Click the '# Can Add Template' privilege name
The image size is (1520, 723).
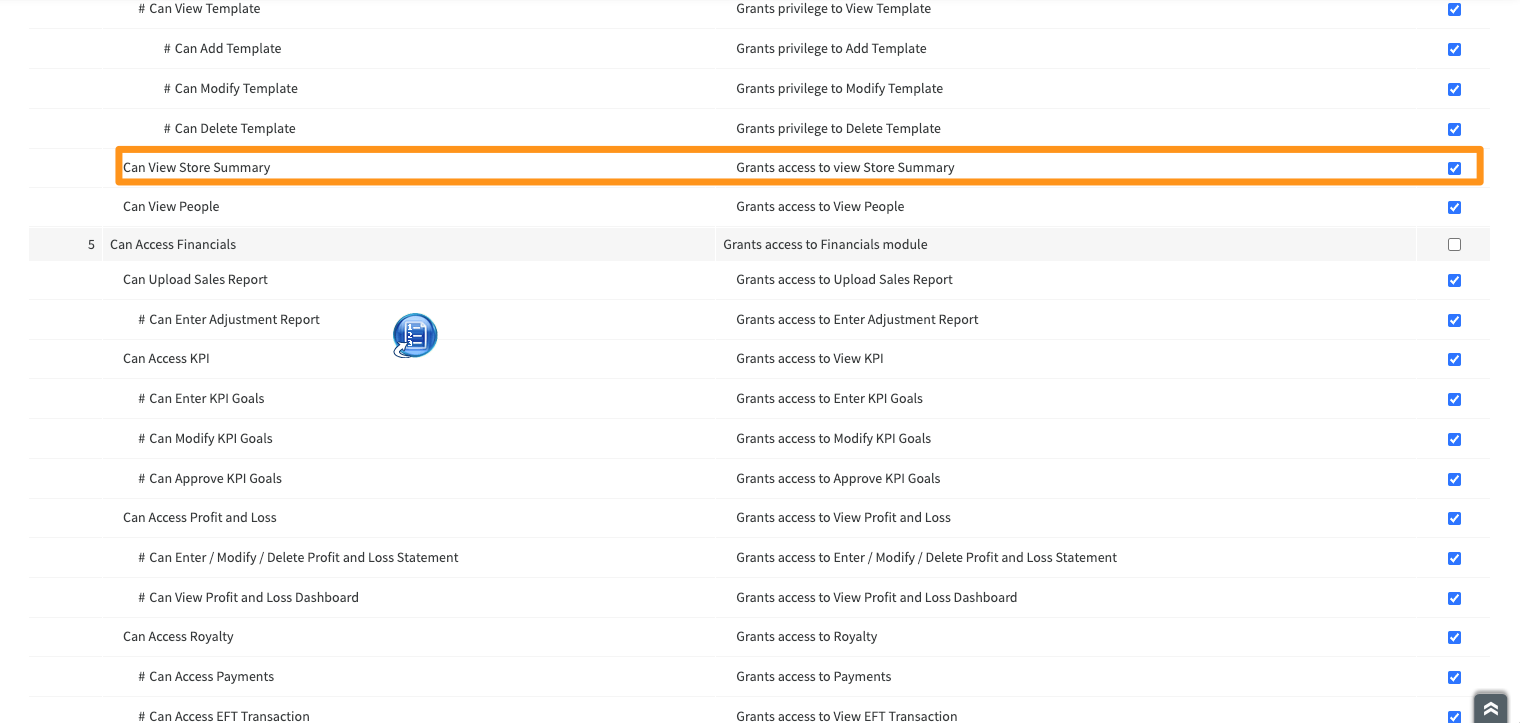point(222,48)
